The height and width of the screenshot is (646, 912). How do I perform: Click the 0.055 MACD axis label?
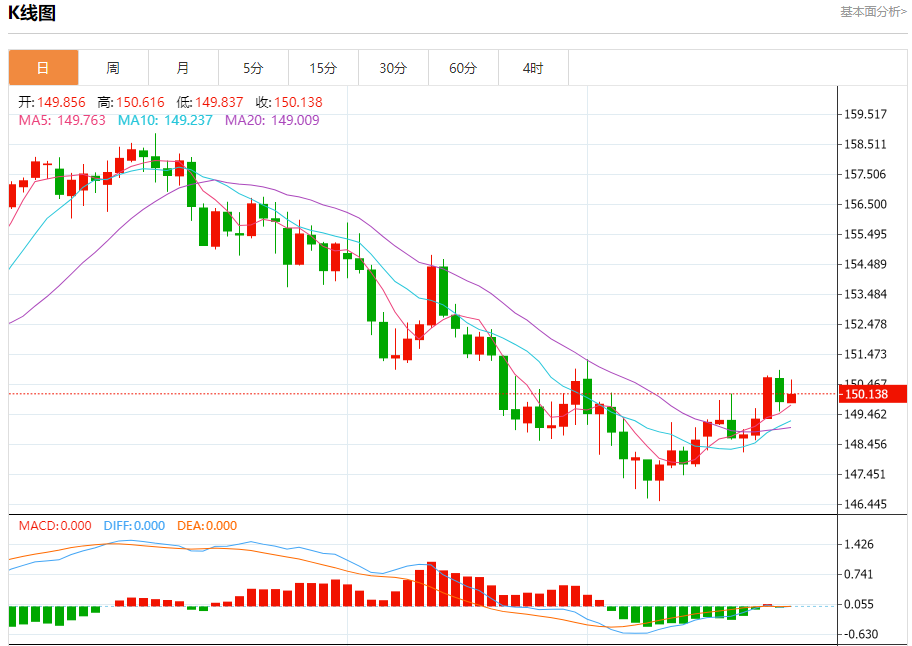[x=859, y=604]
